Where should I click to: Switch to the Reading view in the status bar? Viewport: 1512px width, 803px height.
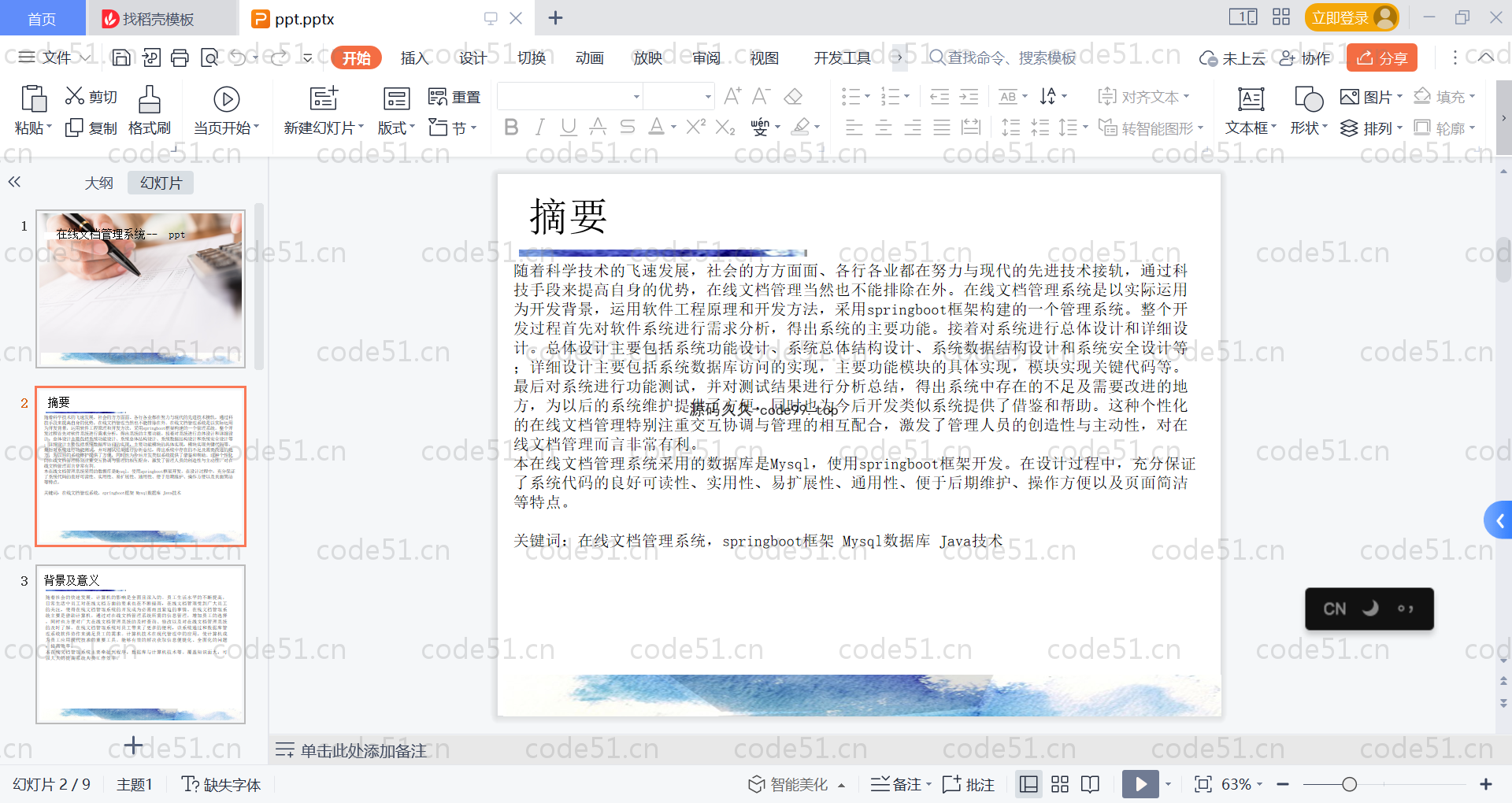click(x=1091, y=784)
